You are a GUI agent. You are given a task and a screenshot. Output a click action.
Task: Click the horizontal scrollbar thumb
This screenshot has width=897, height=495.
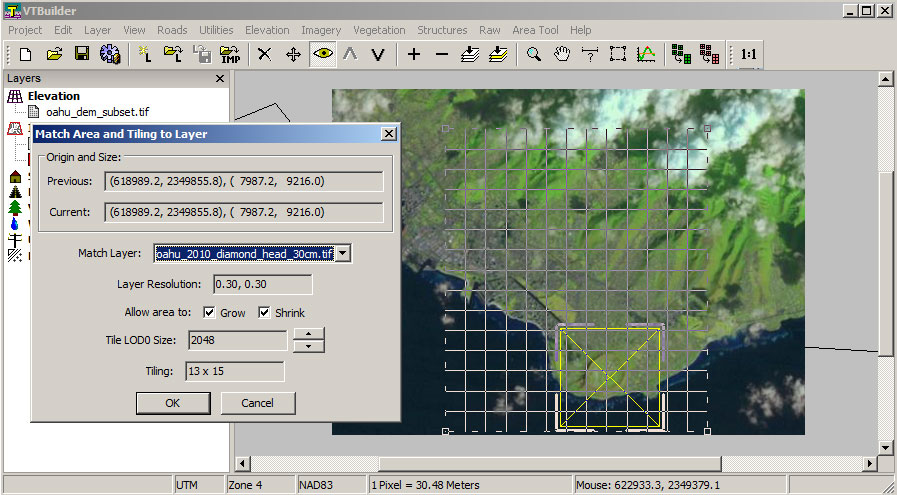point(549,463)
